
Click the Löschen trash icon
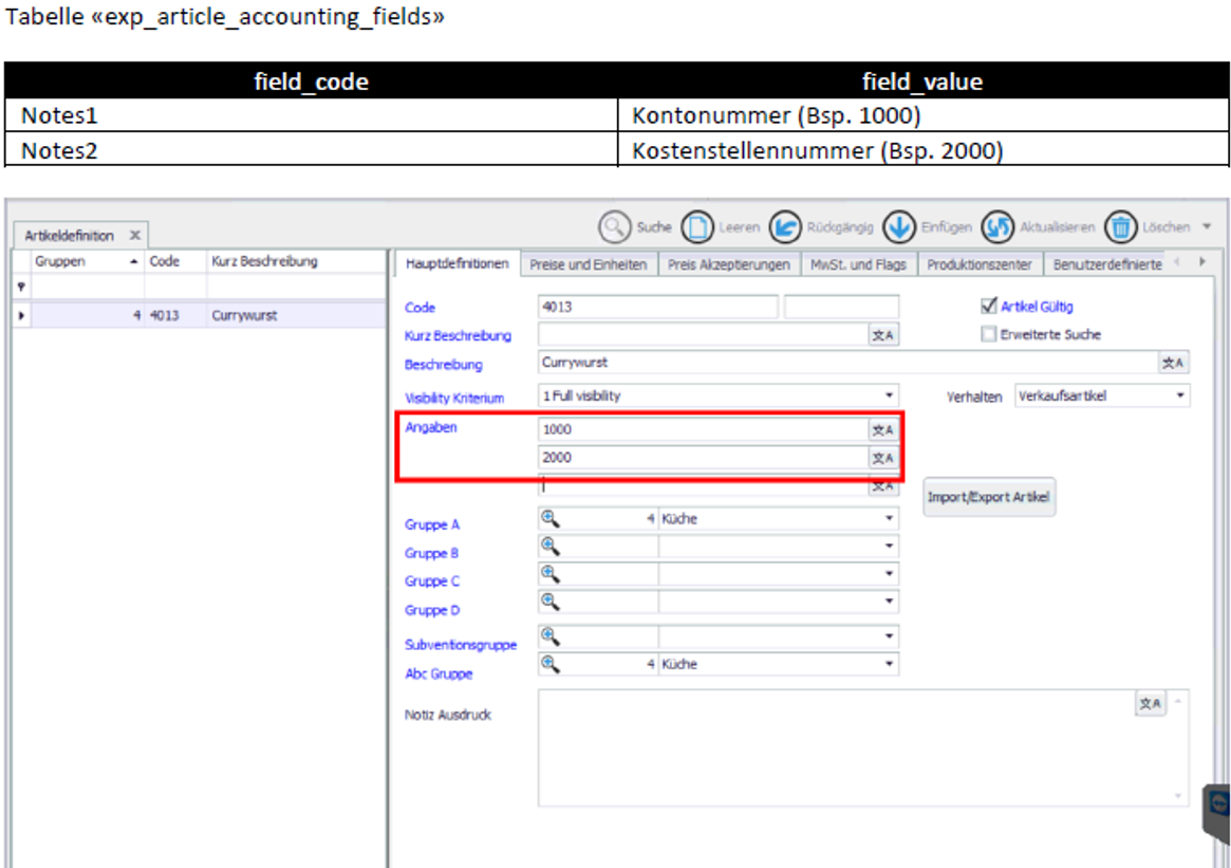click(x=1121, y=228)
